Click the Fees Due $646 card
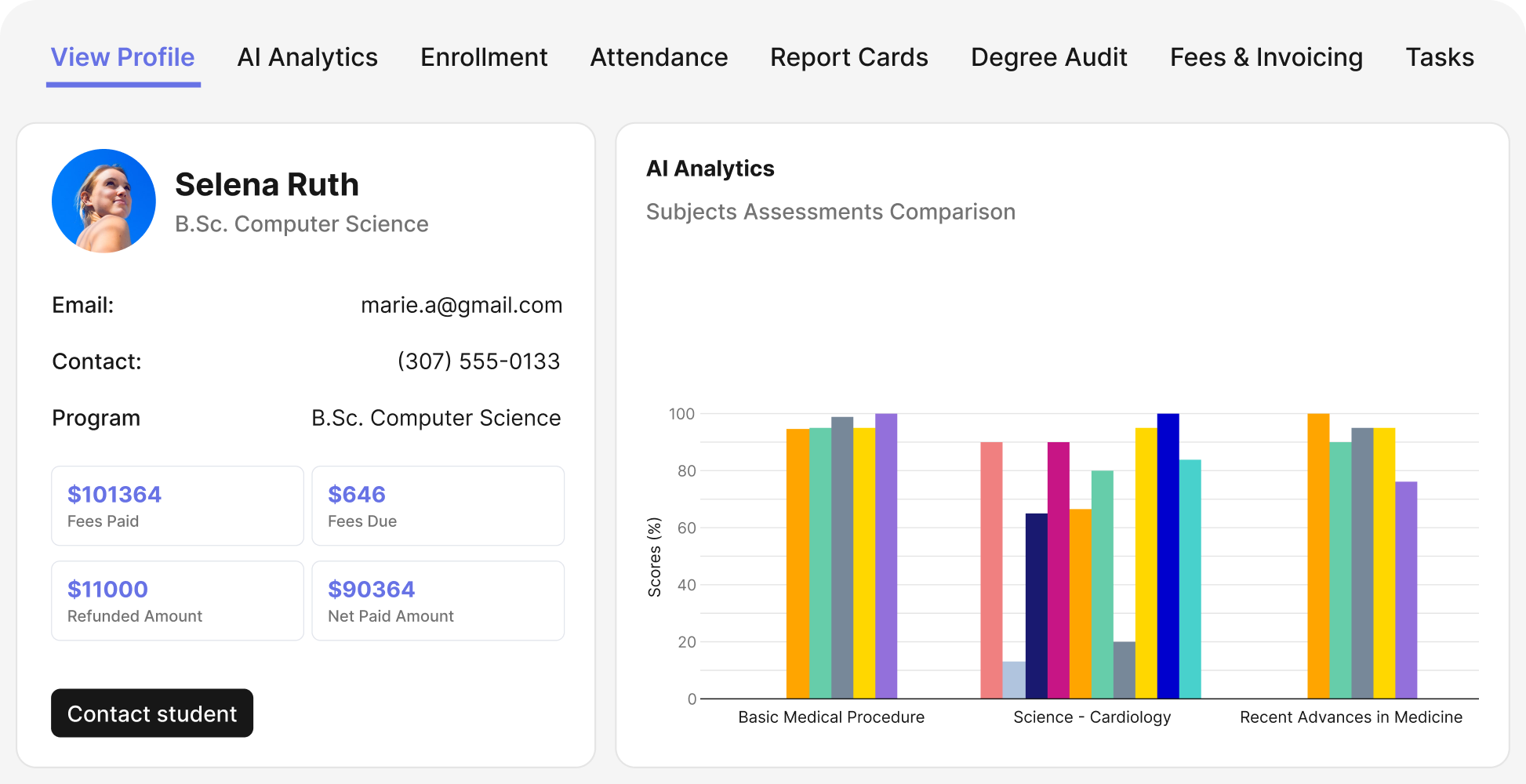This screenshot has width=1526, height=784. (438, 506)
